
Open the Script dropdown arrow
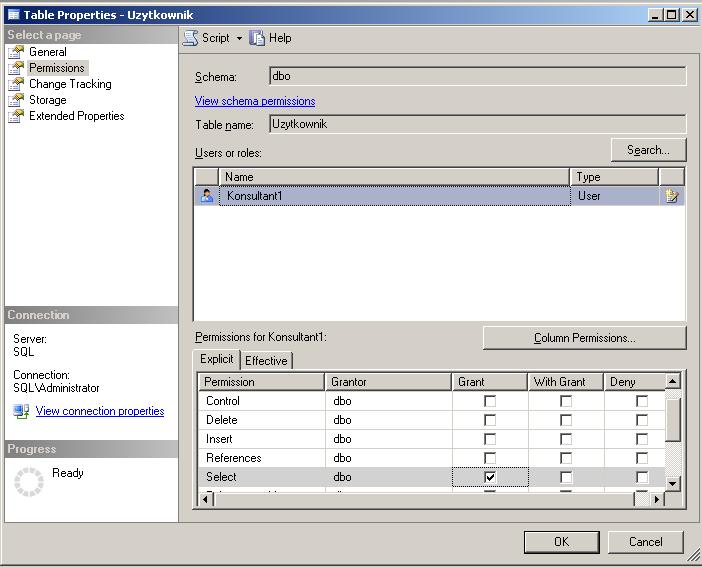click(240, 39)
